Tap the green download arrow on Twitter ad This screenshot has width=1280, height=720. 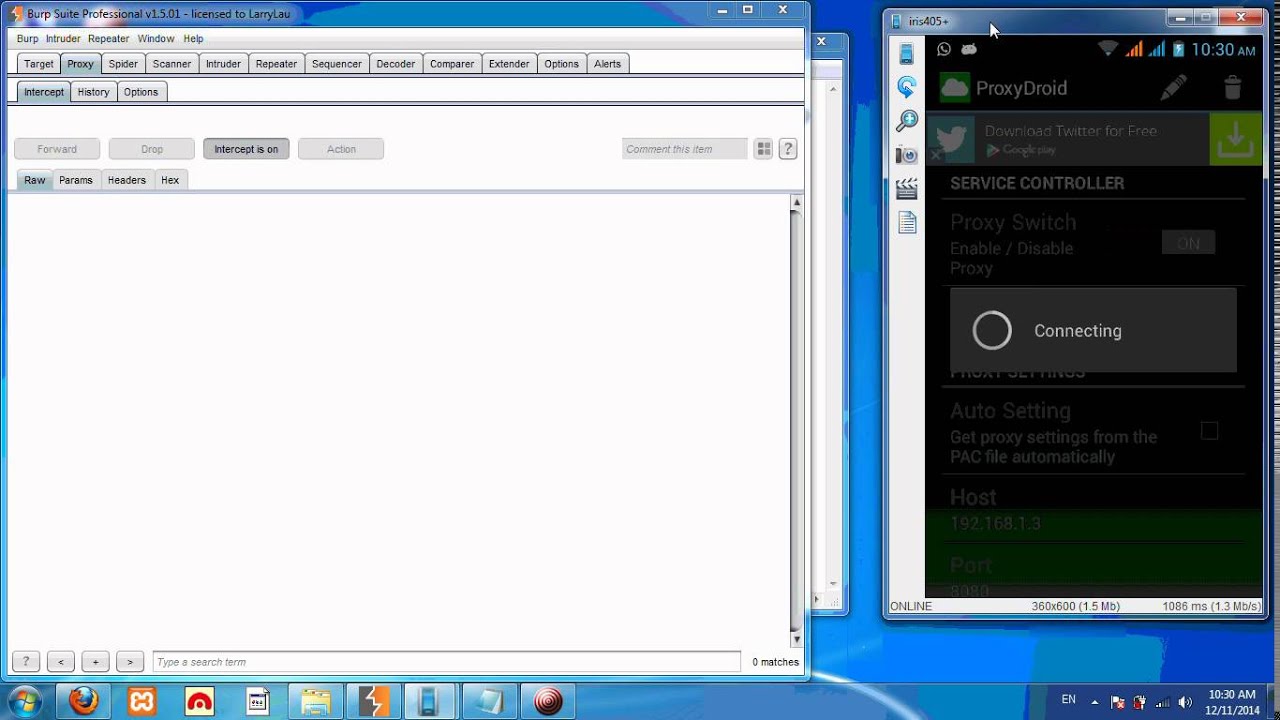coord(1236,139)
